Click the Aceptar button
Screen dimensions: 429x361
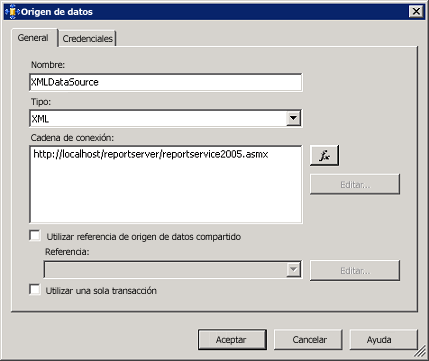(232, 340)
